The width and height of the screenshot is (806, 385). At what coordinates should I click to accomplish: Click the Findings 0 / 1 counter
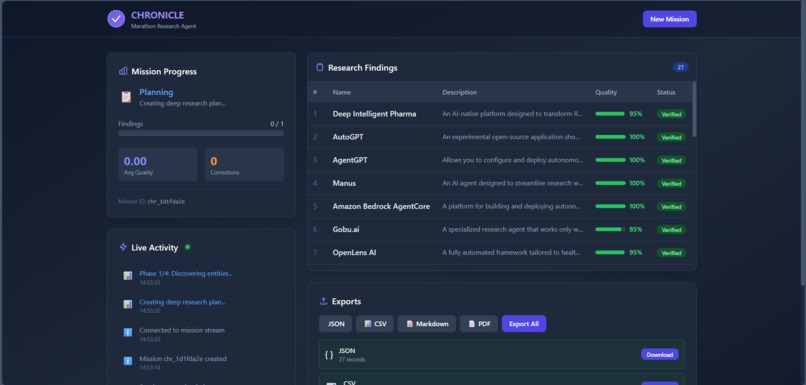tap(277, 124)
